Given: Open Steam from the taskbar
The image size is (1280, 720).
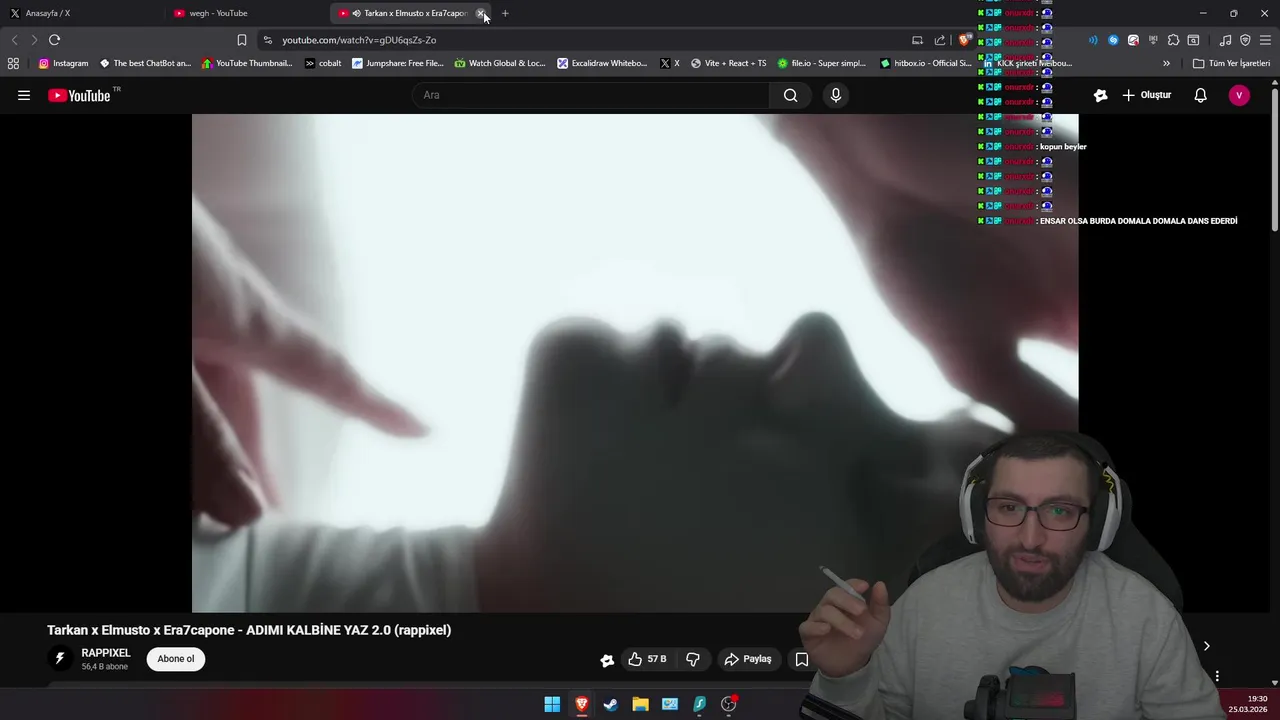Looking at the screenshot, I should (611, 704).
